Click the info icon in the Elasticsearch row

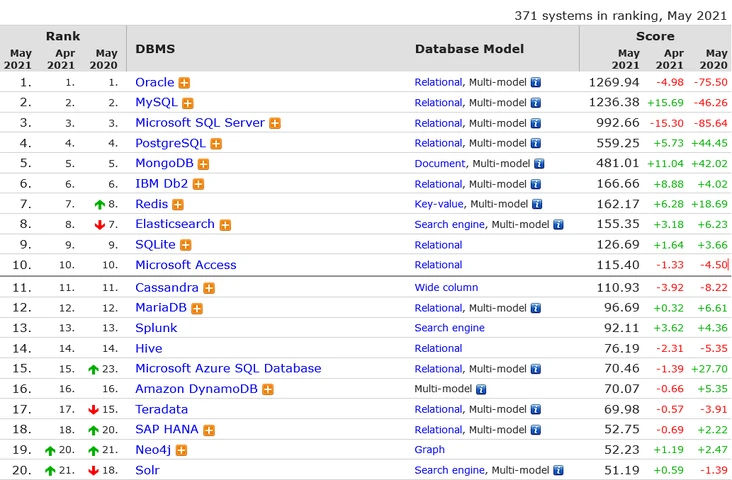coord(558,225)
